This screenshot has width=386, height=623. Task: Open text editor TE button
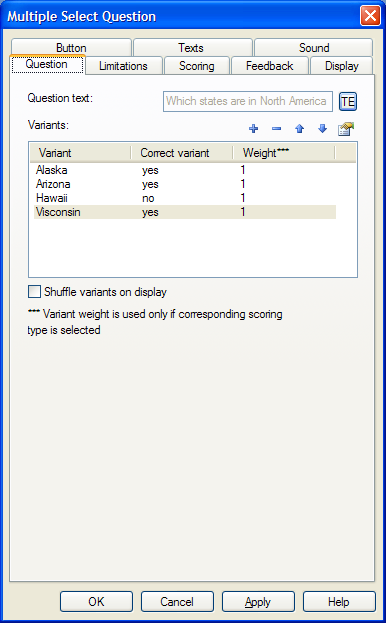(347, 101)
